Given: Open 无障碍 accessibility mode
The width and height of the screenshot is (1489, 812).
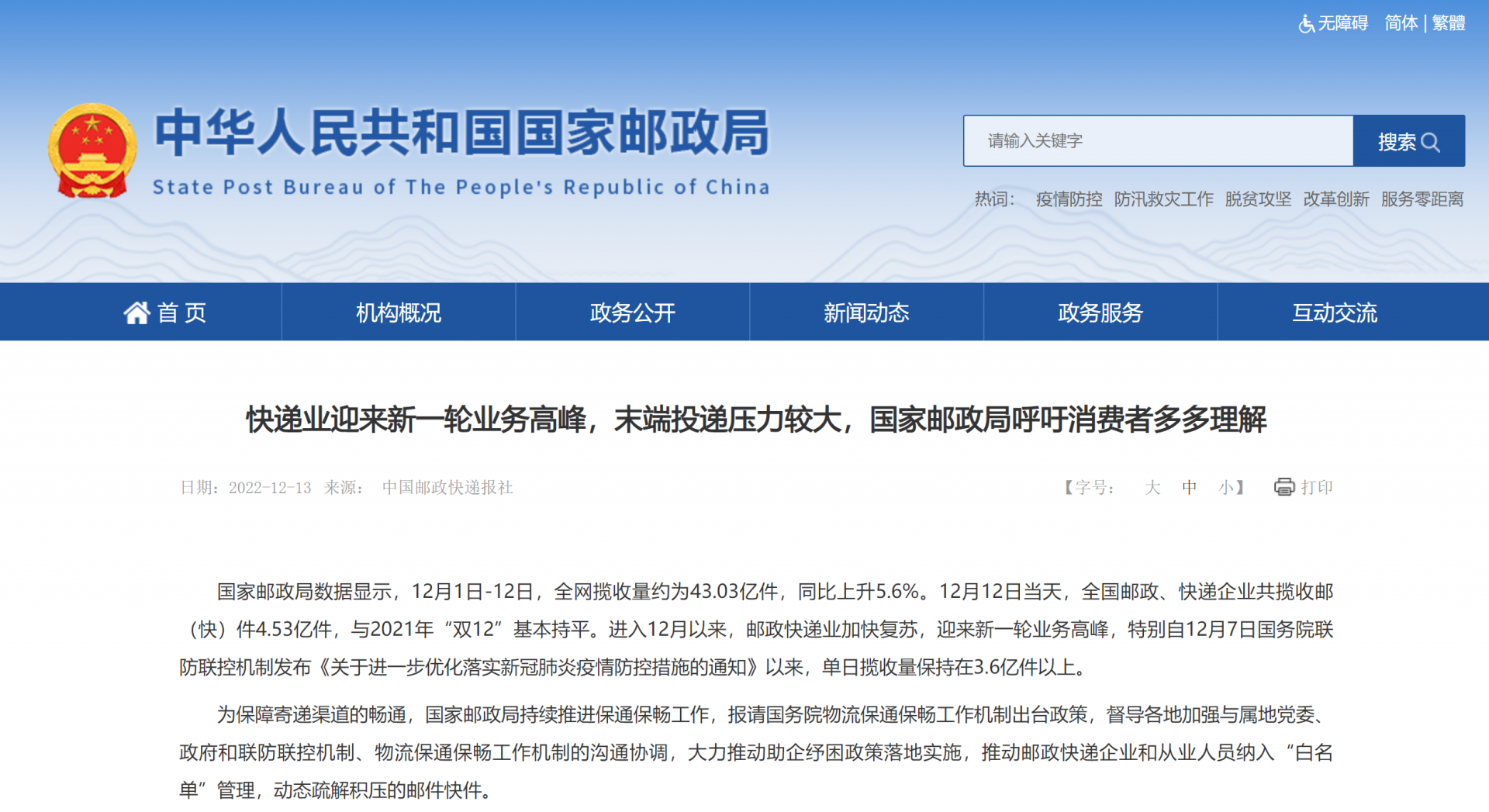Looking at the screenshot, I should pyautogui.click(x=1343, y=23).
